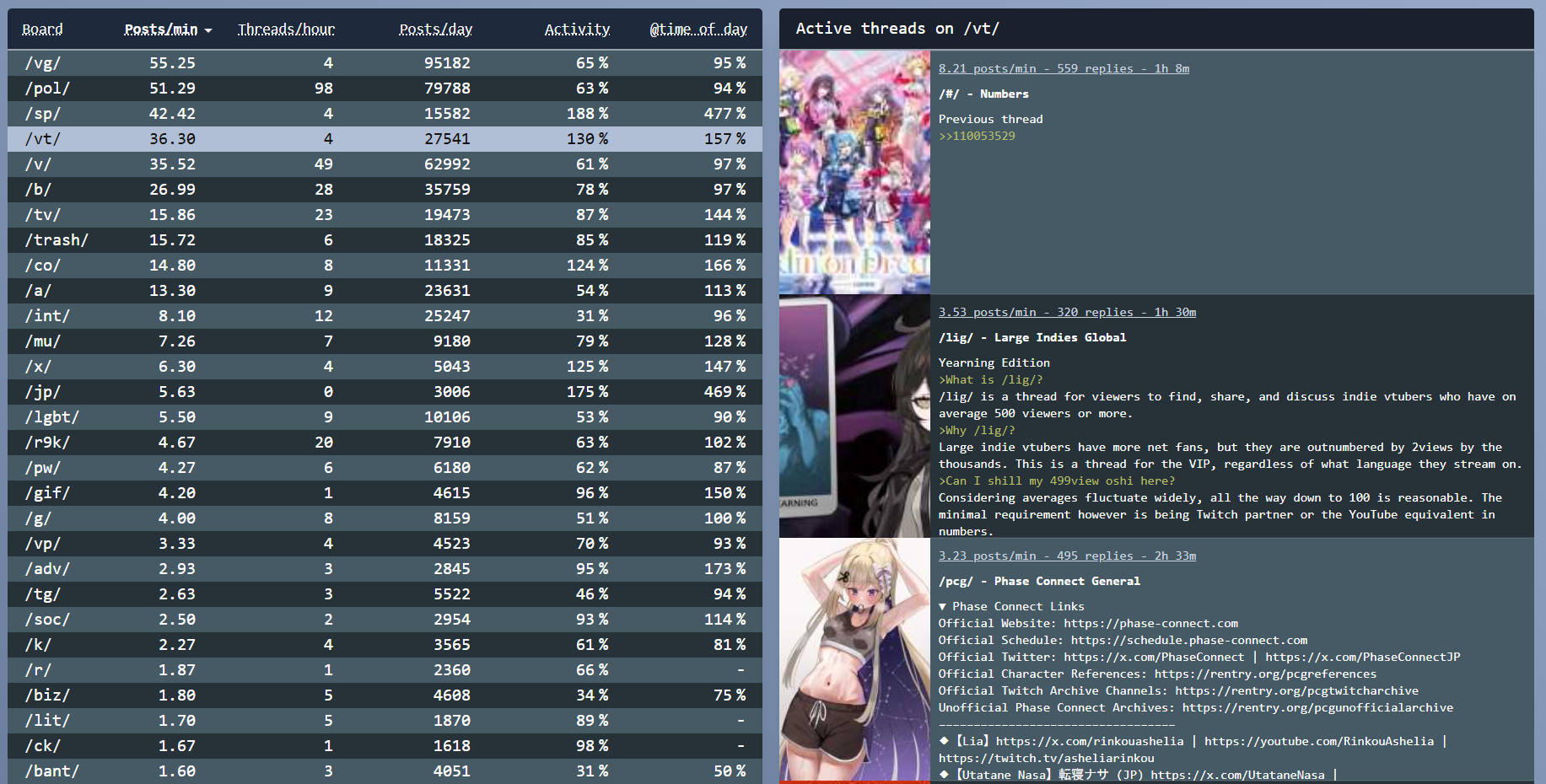Select the /vg/ board row
The width and height of the screenshot is (1546, 784).
coord(385,63)
